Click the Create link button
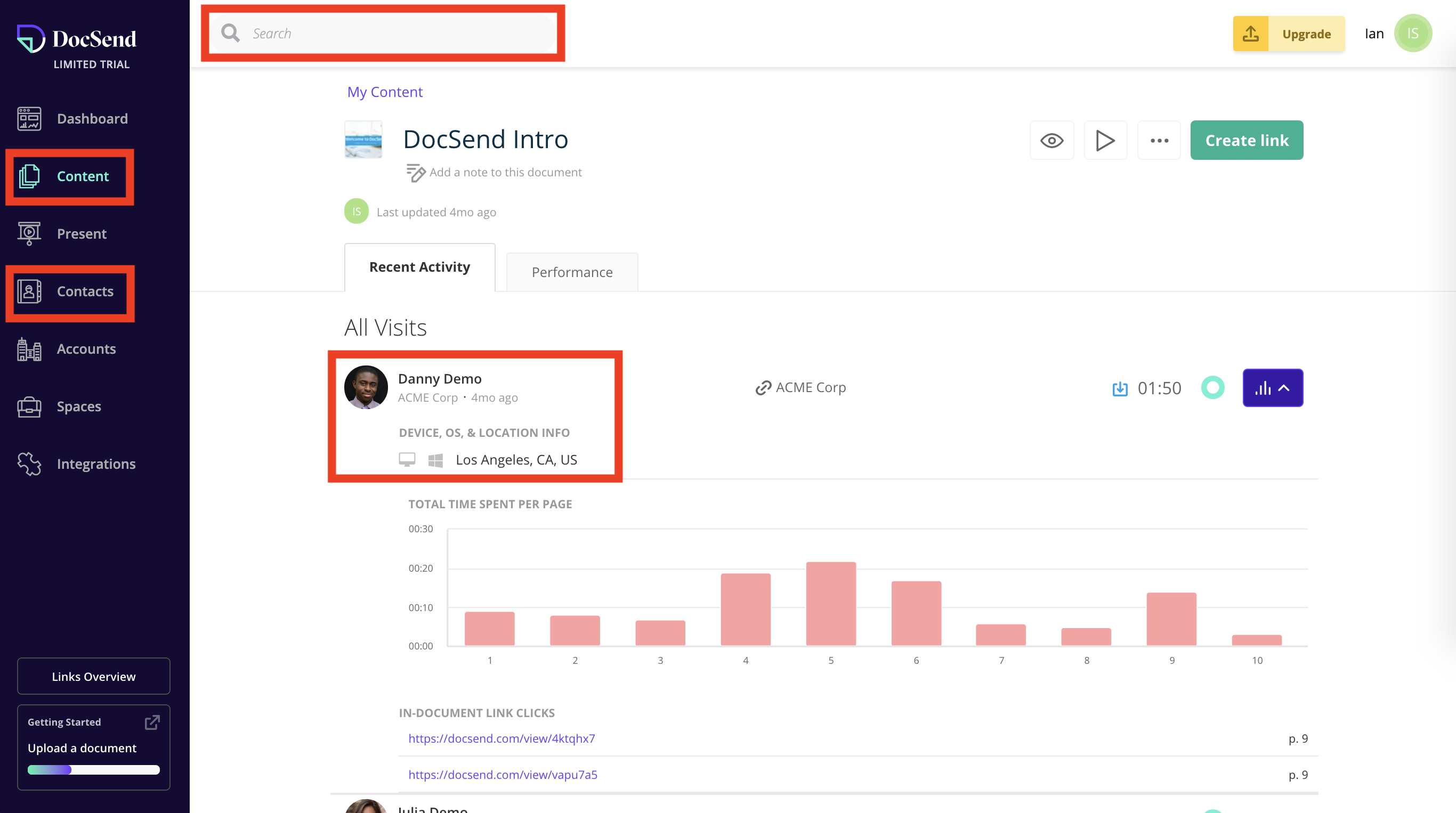 pos(1247,140)
